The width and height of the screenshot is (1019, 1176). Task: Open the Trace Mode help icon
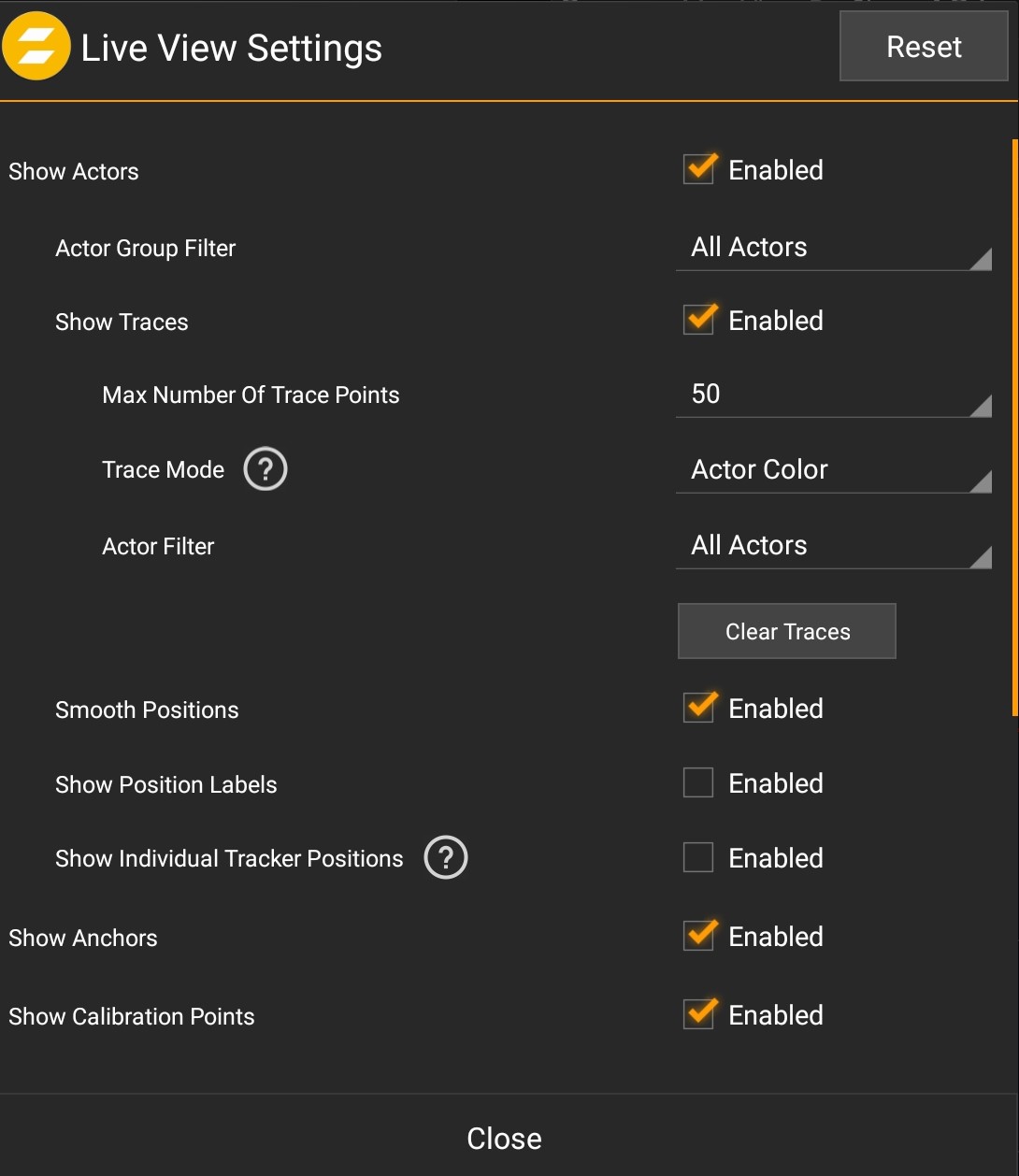pos(265,468)
